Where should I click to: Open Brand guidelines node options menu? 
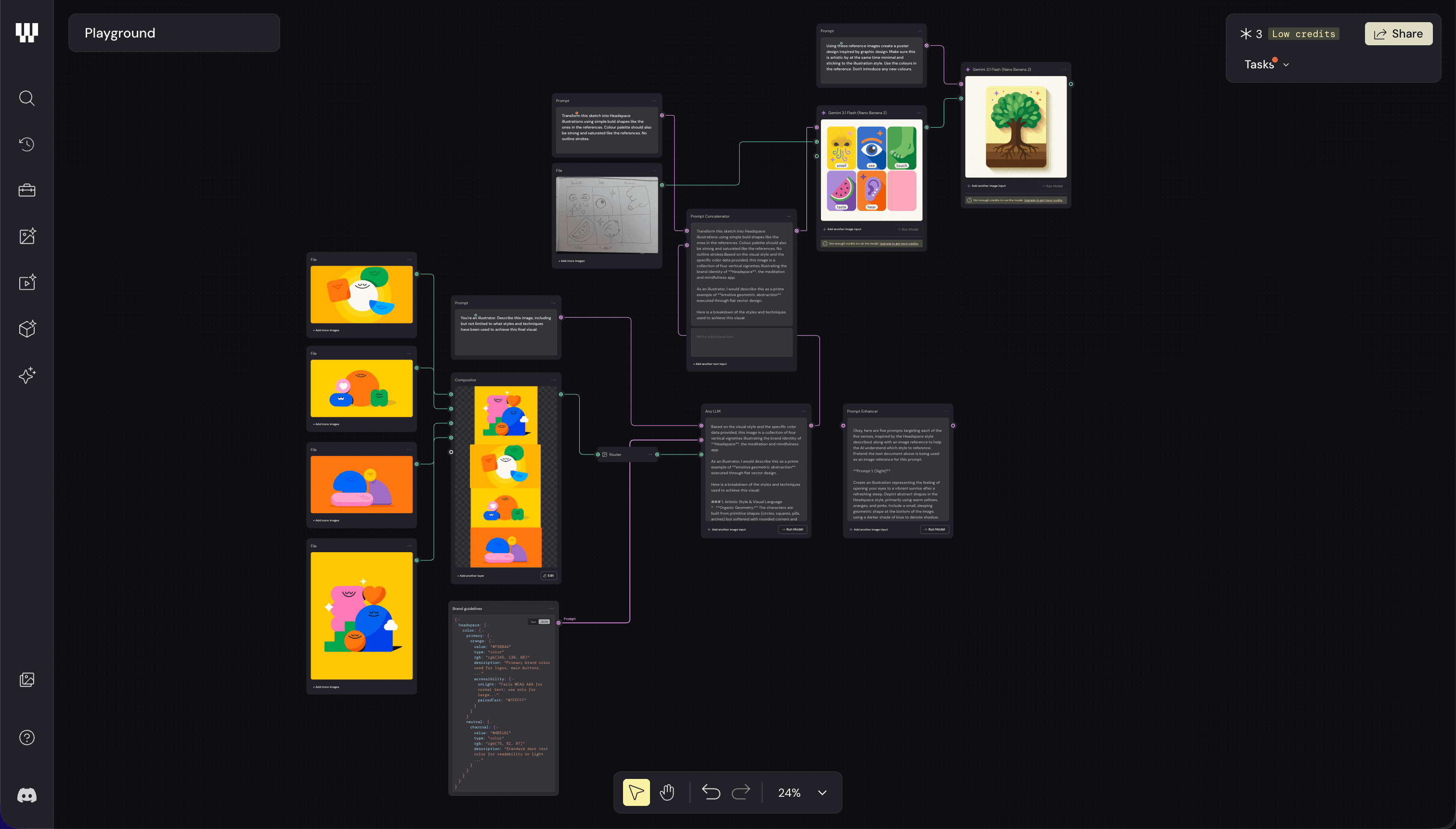(551, 609)
